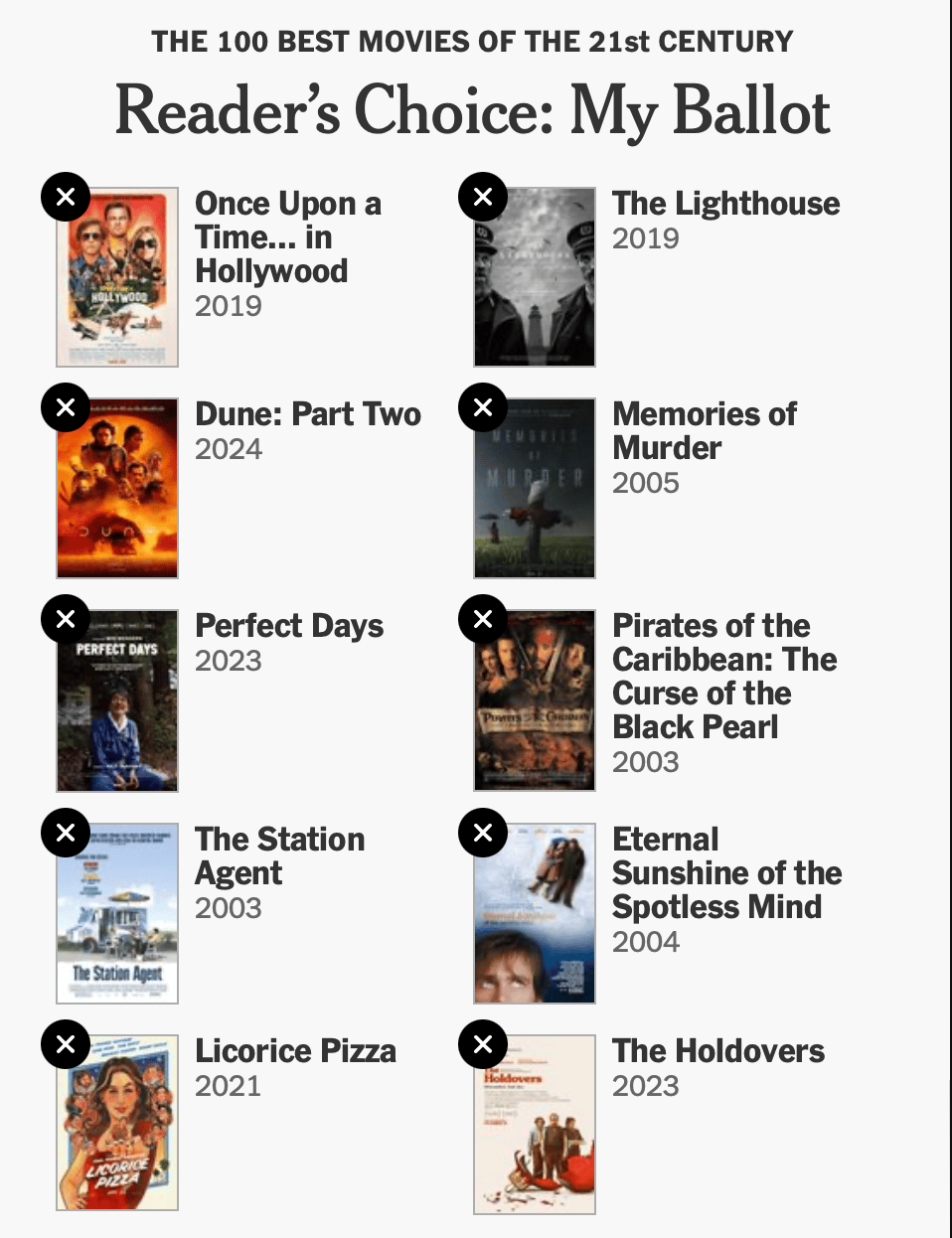This screenshot has width=952, height=1238.
Task: Remove The Lighthouse using its X icon
Action: pyautogui.click(x=483, y=197)
